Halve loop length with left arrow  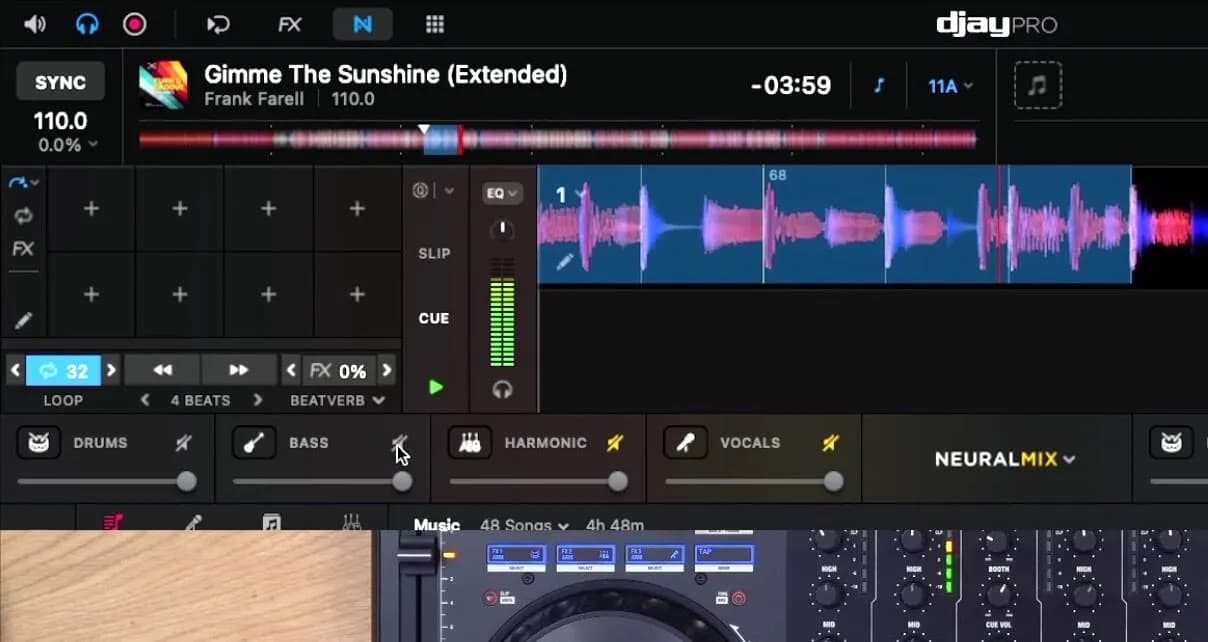coord(15,371)
